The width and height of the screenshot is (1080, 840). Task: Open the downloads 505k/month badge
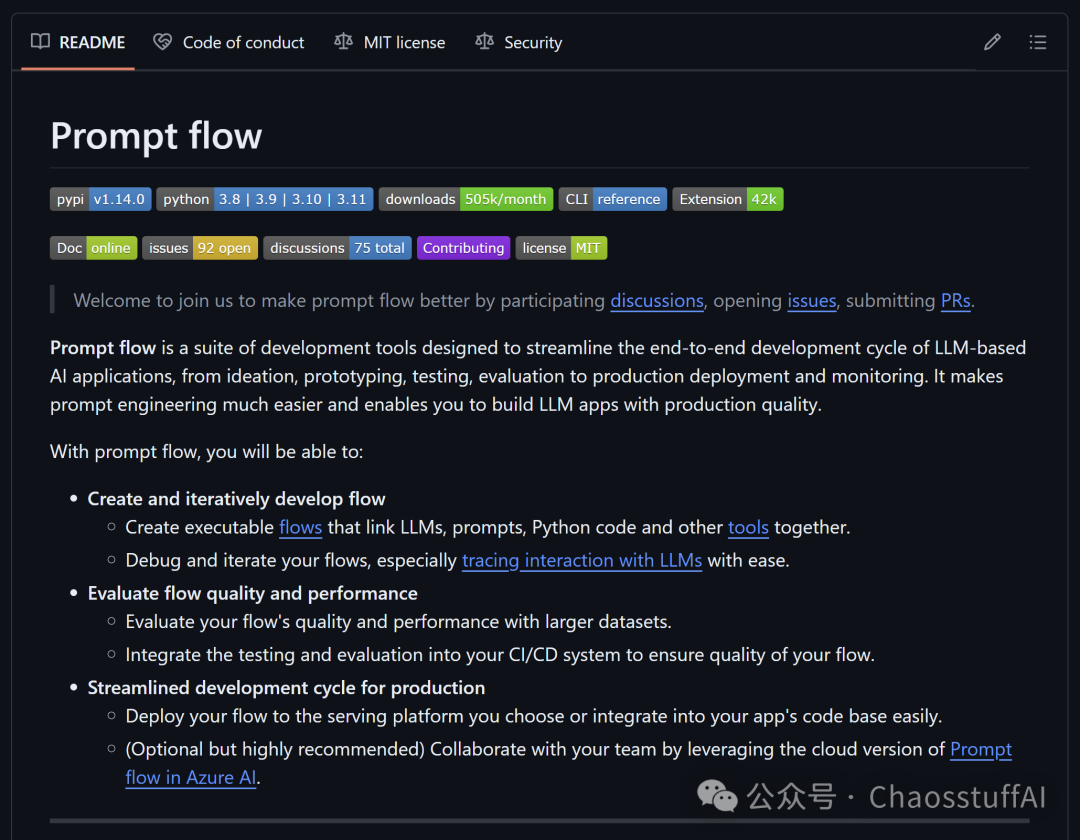[x=466, y=200]
